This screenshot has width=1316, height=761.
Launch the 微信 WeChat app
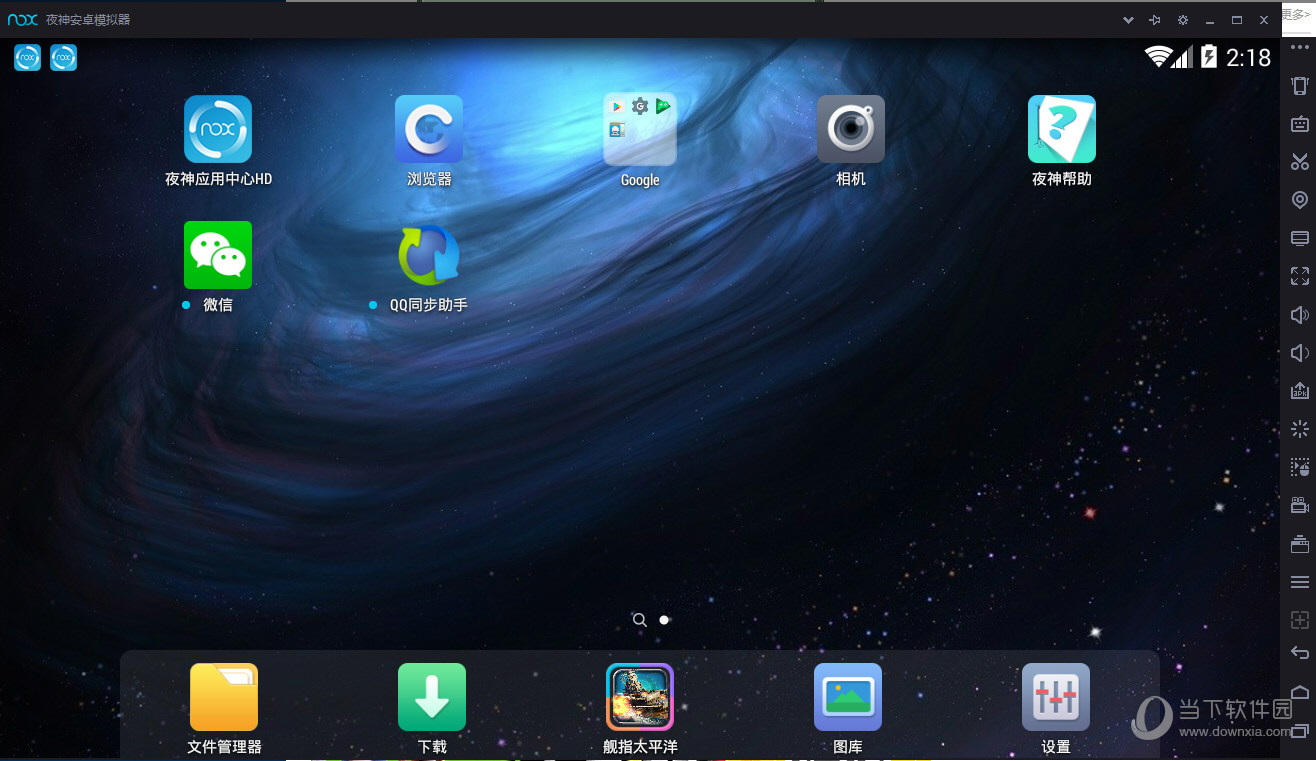tap(218, 255)
